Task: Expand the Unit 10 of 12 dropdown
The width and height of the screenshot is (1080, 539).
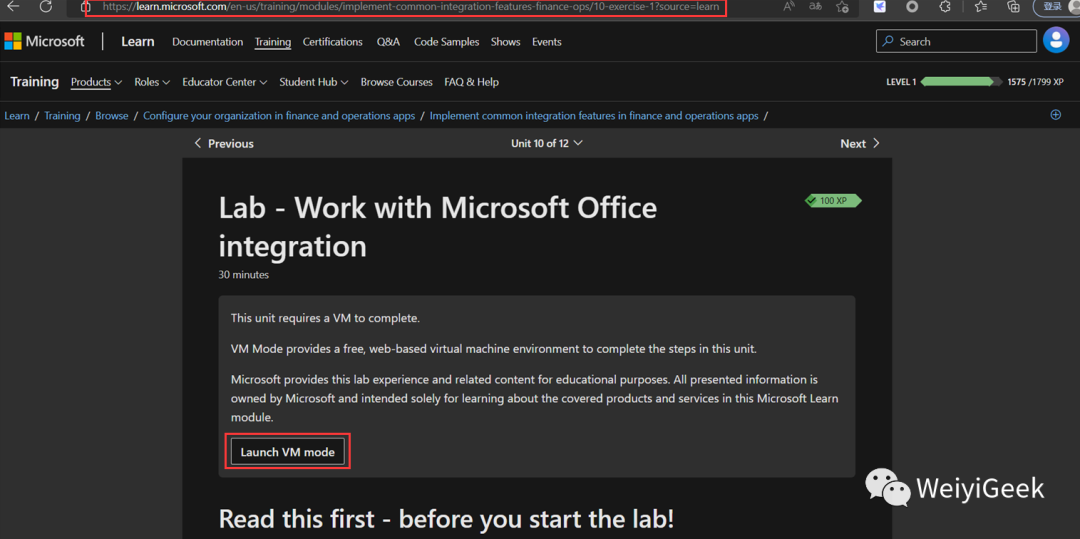Action: click(x=547, y=143)
